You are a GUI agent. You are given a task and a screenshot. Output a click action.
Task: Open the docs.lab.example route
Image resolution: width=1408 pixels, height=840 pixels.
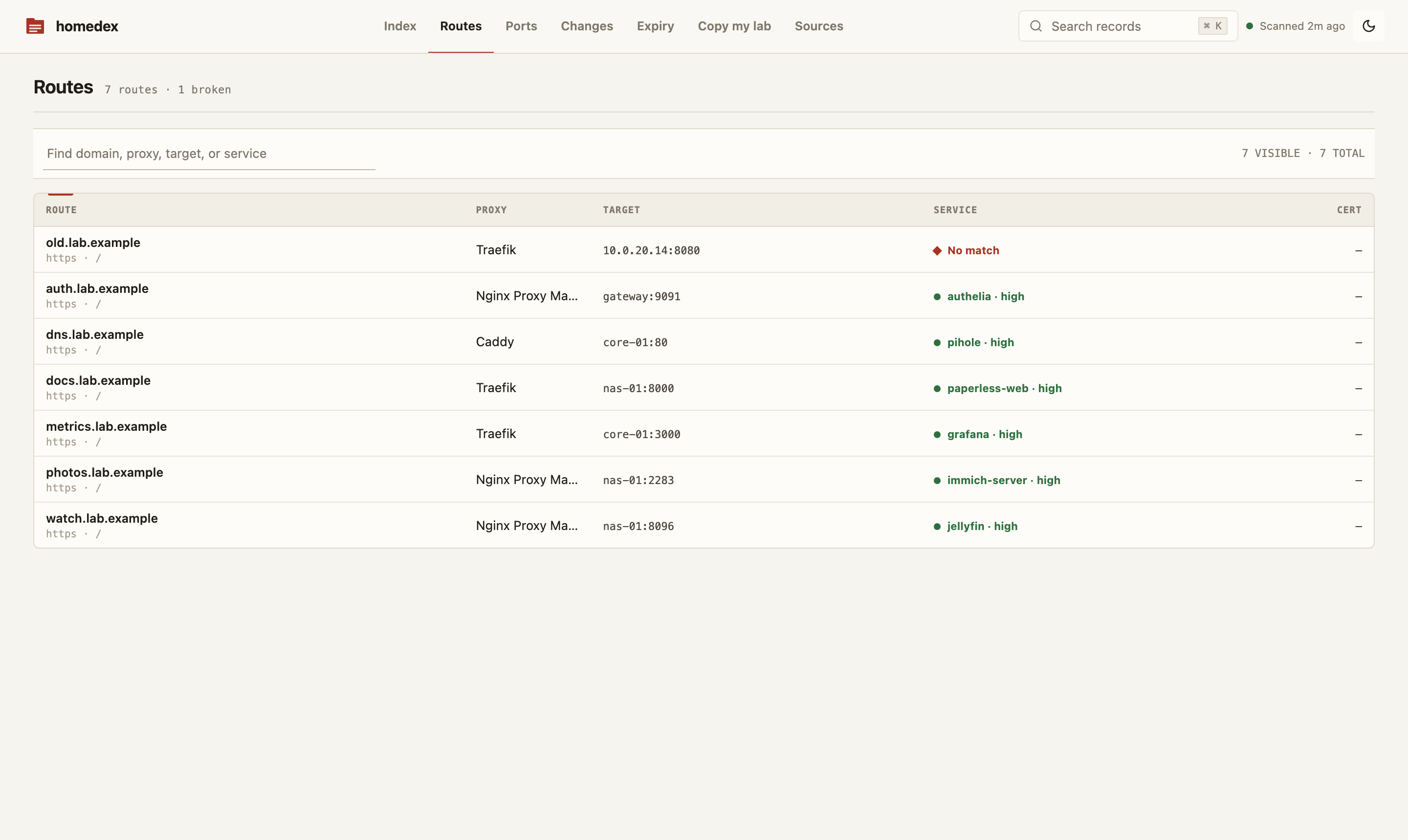pyautogui.click(x=98, y=380)
